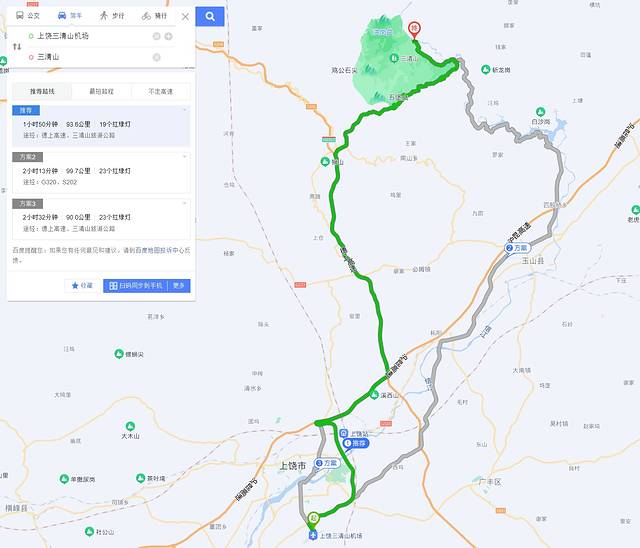Select the recommended route tab
Image resolution: width=640 pixels, height=548 pixels.
click(42, 91)
